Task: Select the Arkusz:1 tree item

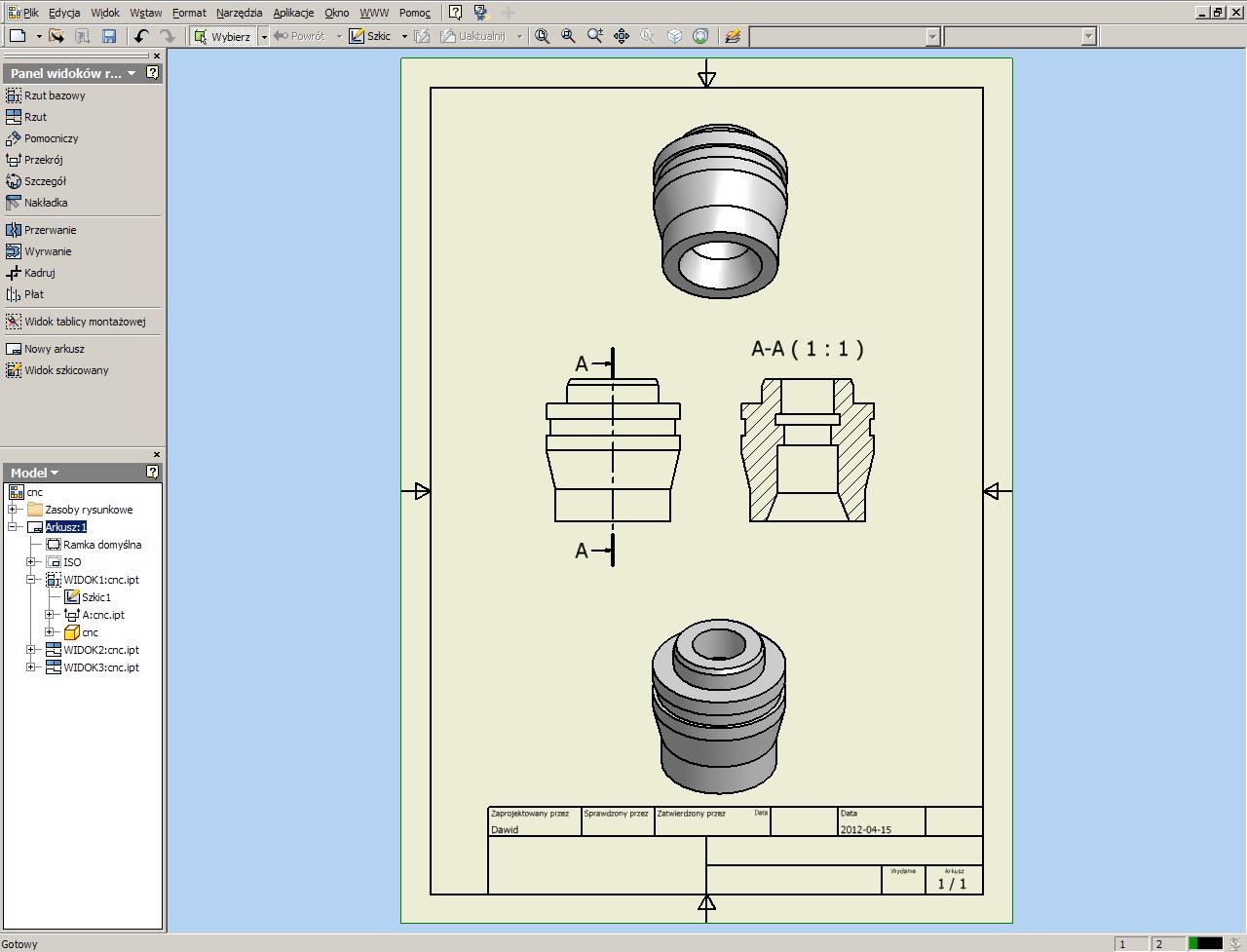Action: coord(66,527)
